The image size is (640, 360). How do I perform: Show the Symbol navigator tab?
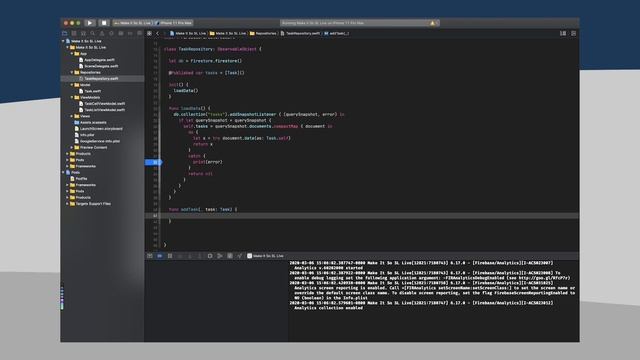pos(83,33)
